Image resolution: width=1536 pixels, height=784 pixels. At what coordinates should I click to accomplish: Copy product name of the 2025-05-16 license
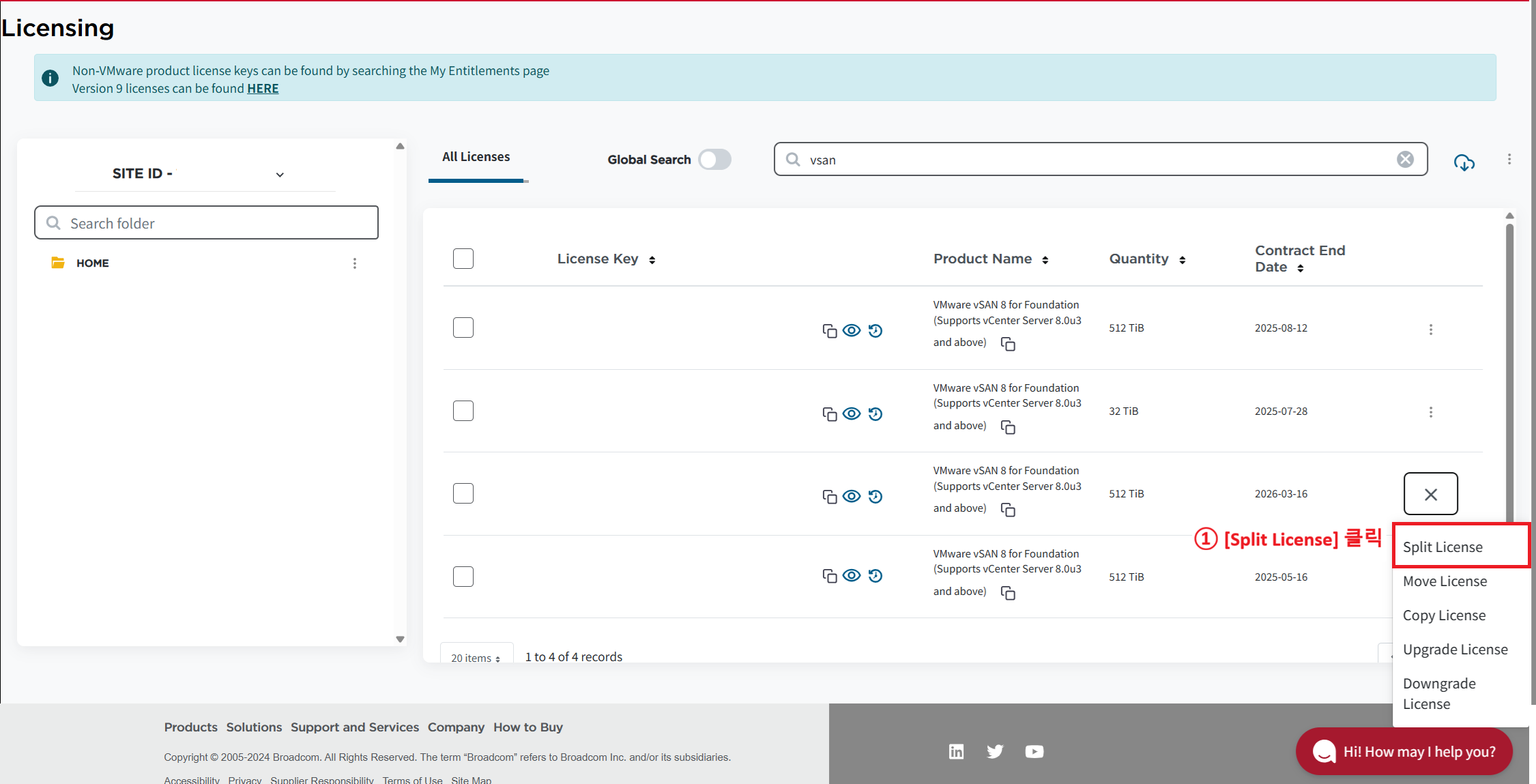pyautogui.click(x=1008, y=593)
